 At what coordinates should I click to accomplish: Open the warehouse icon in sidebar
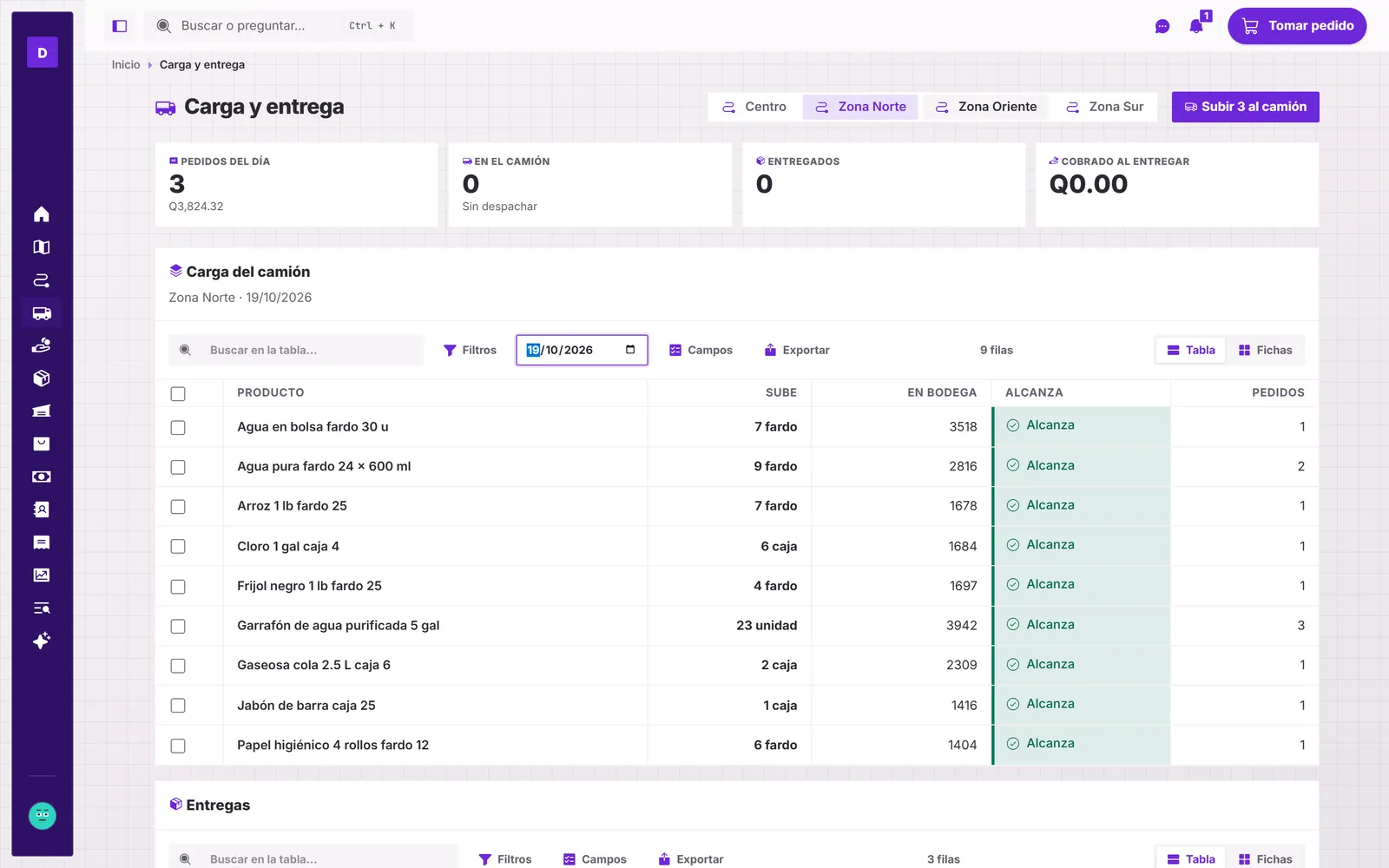(42, 411)
